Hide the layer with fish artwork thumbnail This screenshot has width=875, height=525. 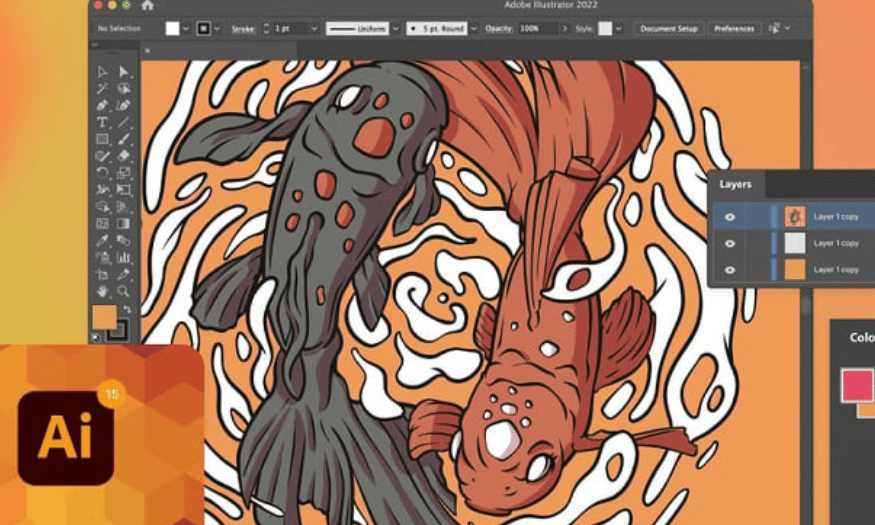click(x=730, y=217)
